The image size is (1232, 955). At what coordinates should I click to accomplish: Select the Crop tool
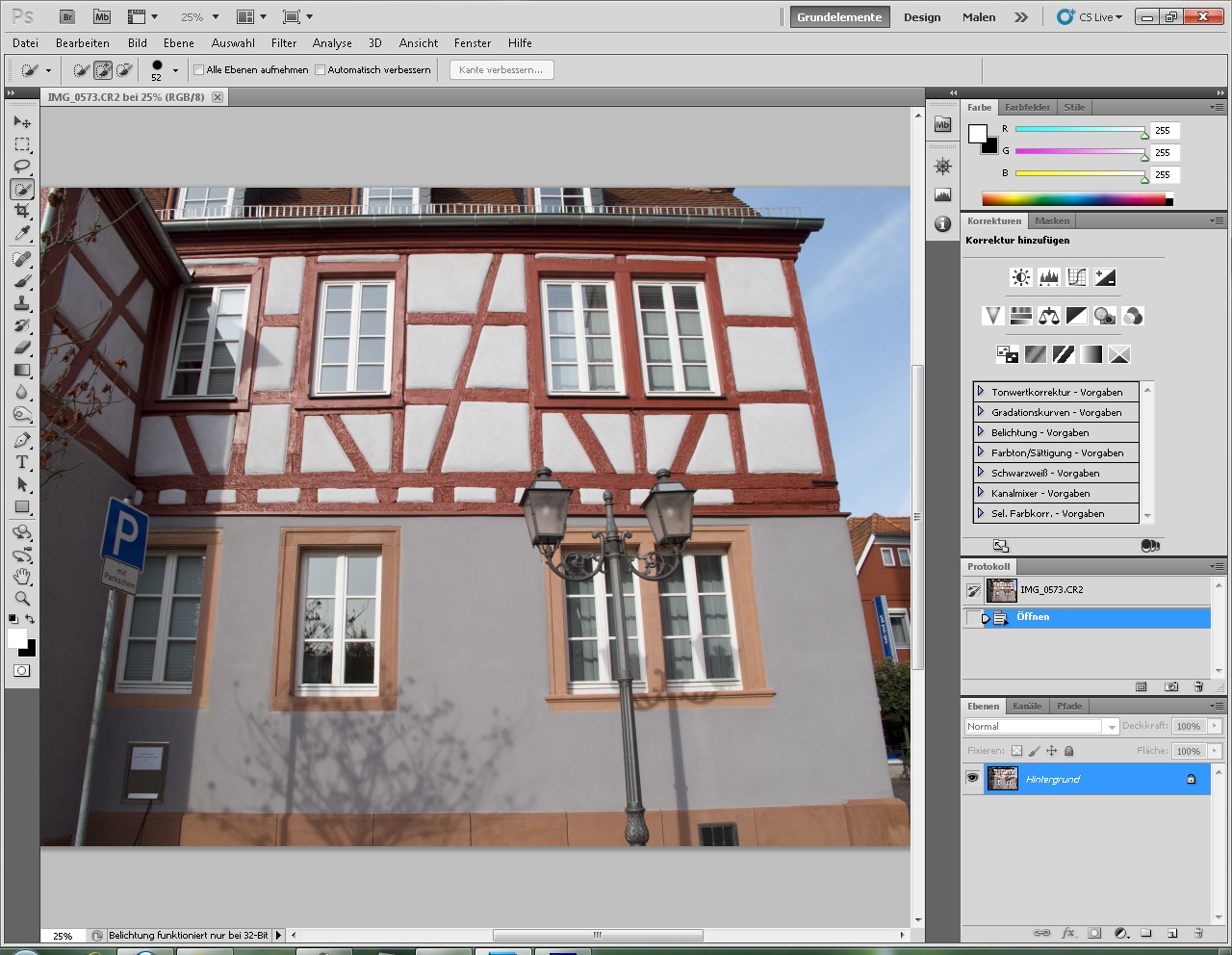point(22,211)
